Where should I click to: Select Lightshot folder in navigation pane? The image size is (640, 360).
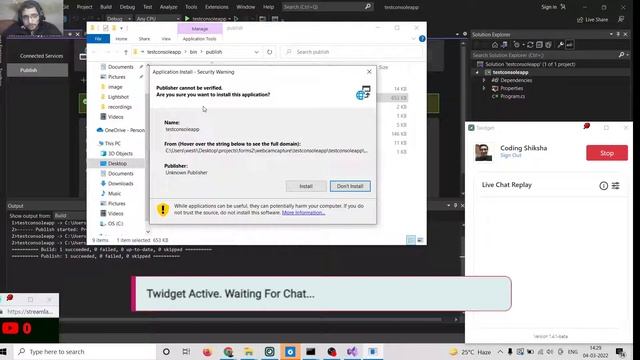click(x=118, y=97)
